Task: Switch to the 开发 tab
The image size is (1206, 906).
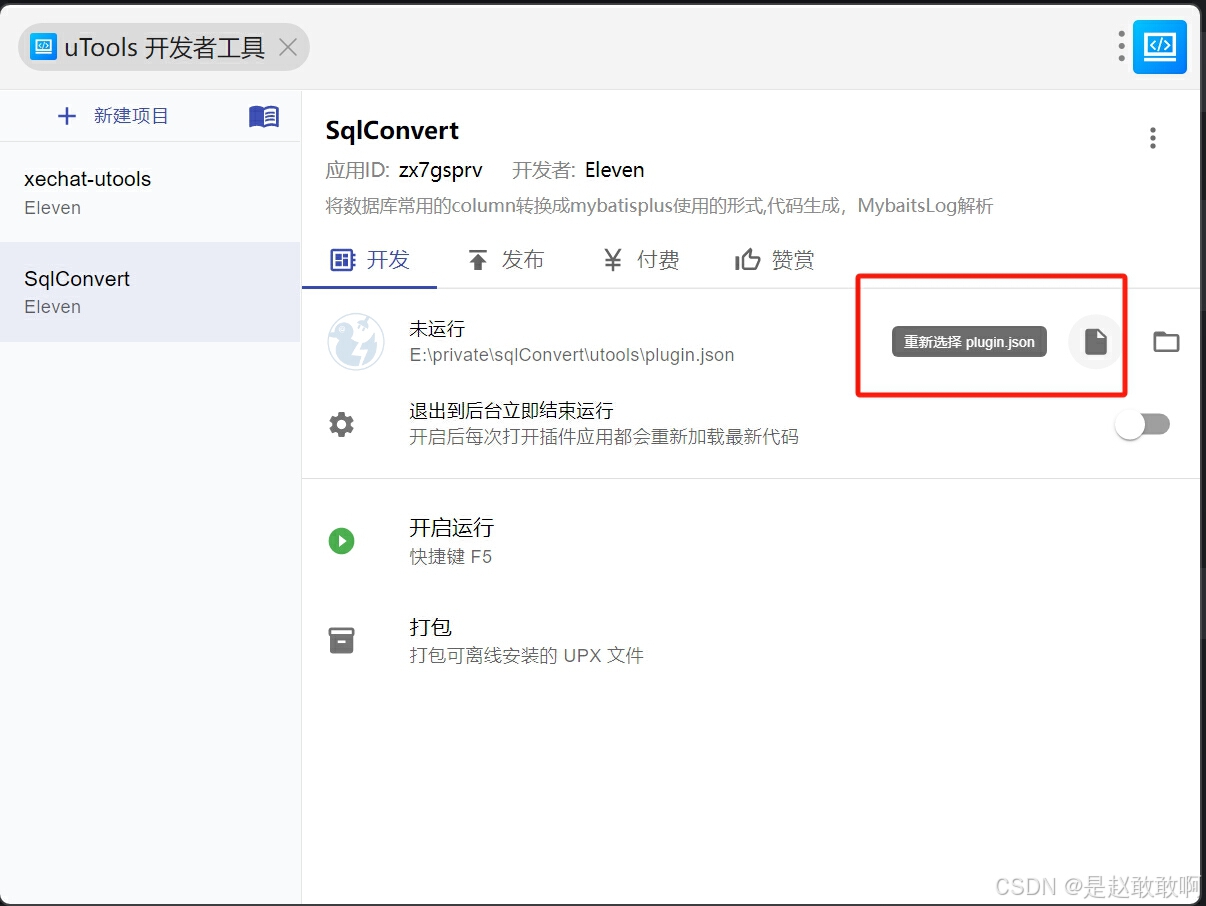Action: coord(370,260)
